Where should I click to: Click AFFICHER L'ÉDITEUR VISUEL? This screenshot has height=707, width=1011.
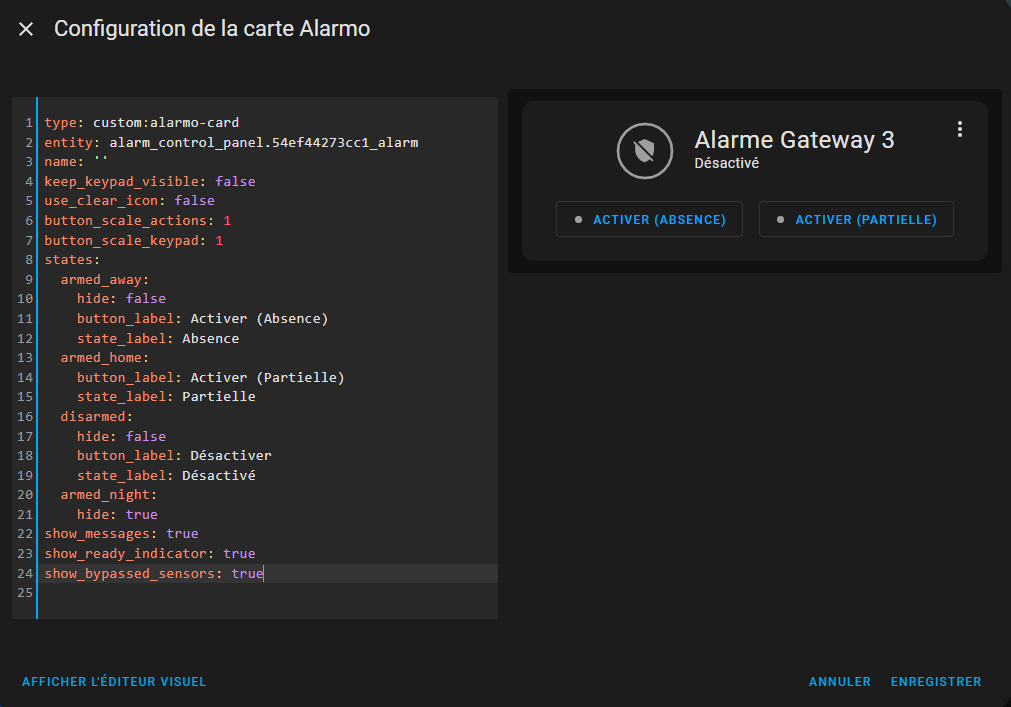point(114,681)
